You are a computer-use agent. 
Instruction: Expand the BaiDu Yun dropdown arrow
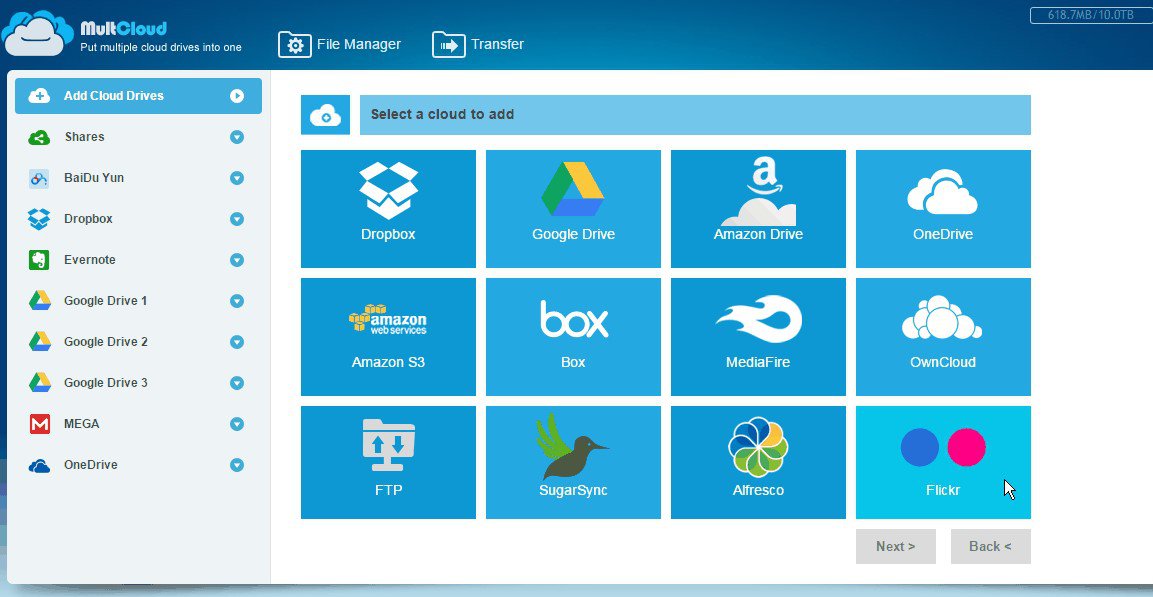tap(236, 178)
